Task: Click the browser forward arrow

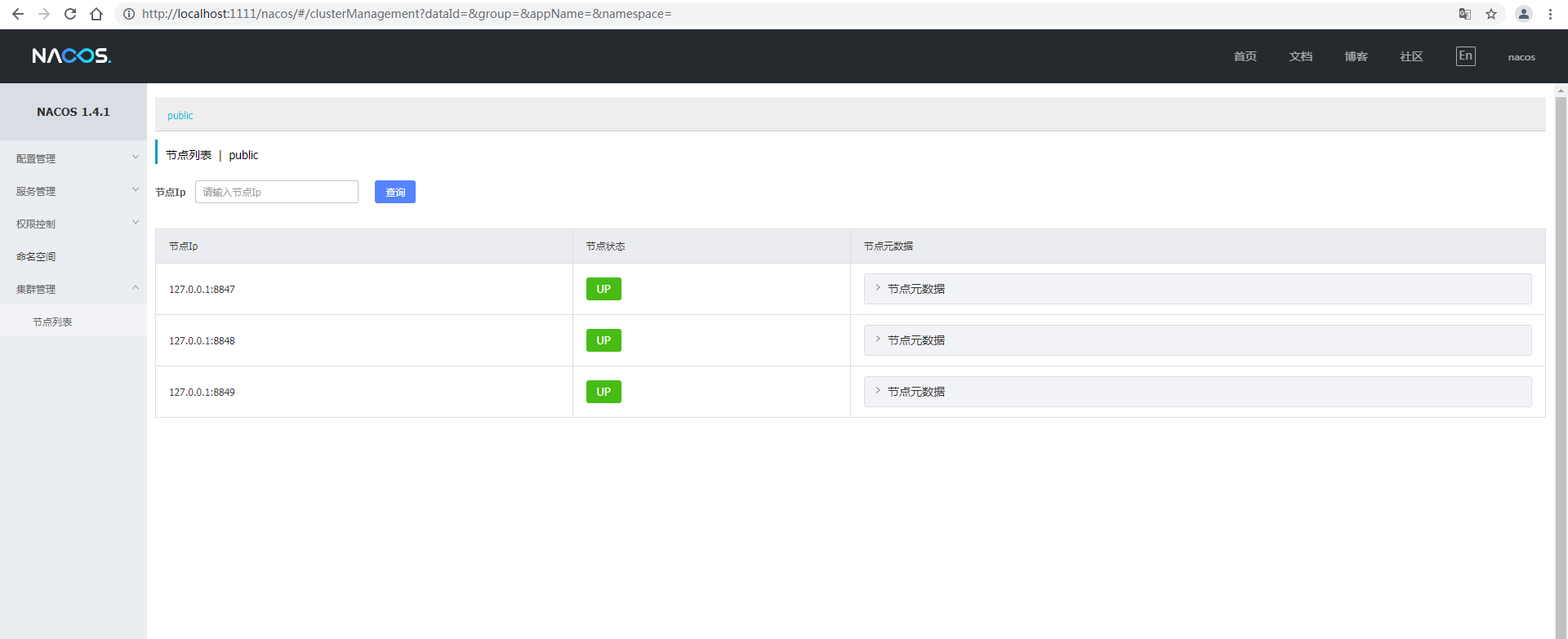Action: [44, 14]
